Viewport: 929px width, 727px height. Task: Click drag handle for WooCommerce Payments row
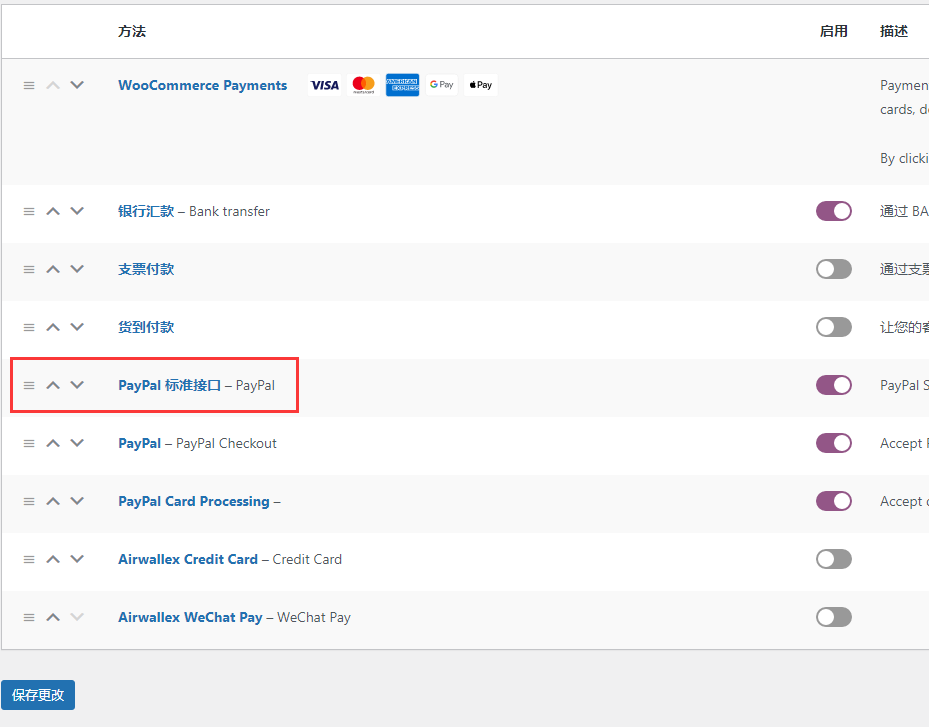pos(28,85)
